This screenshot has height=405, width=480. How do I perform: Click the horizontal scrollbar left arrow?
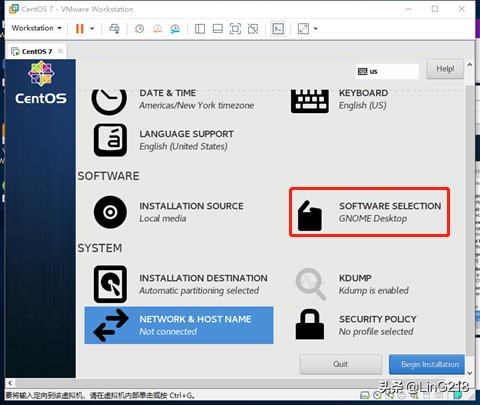10,383
